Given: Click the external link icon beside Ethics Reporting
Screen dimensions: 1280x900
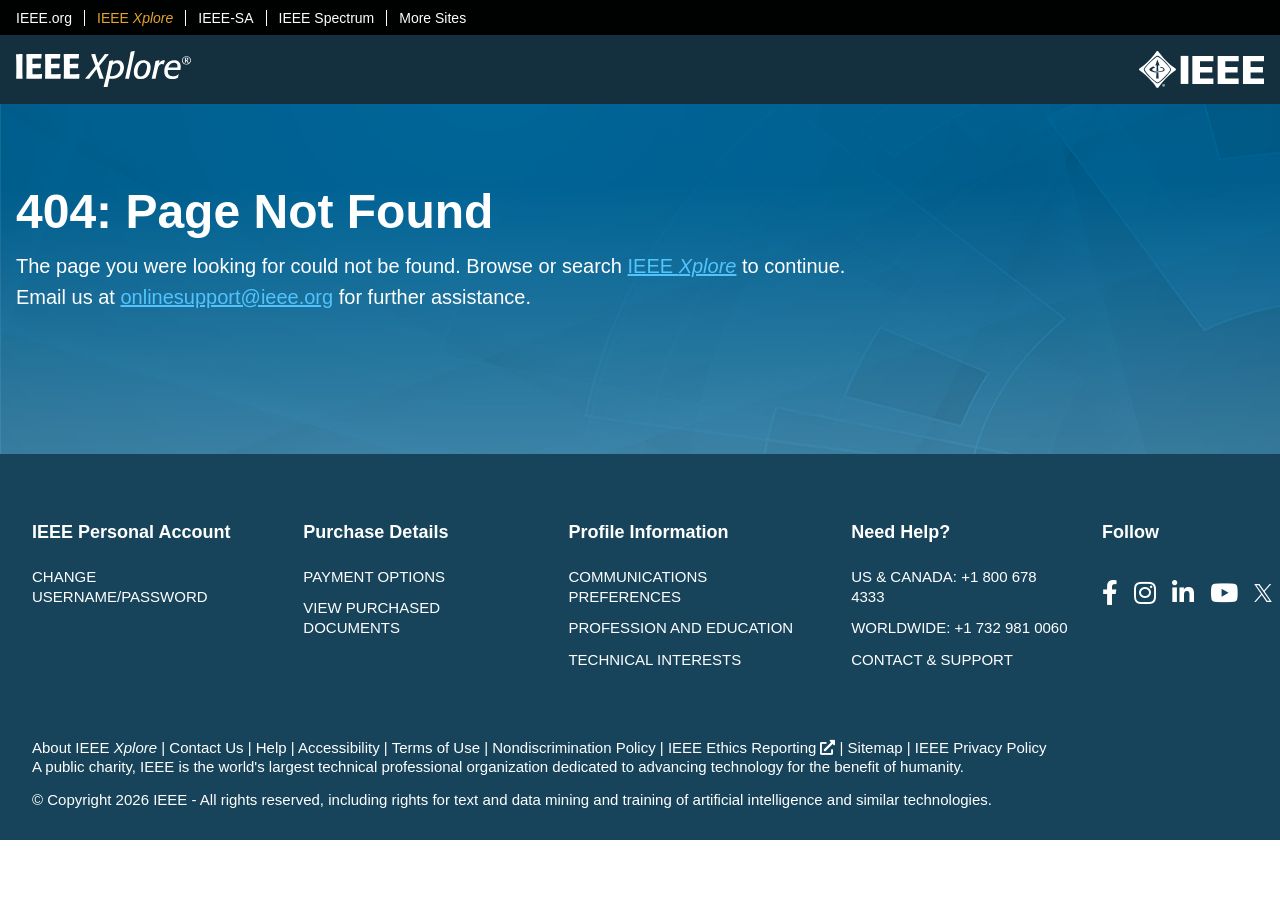Looking at the screenshot, I should click(x=828, y=747).
